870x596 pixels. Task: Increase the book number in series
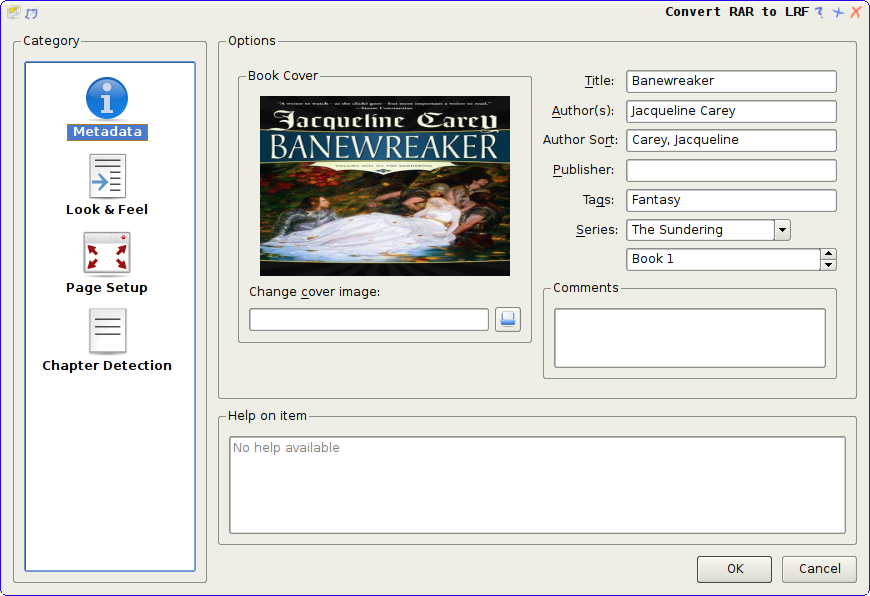click(x=828, y=254)
